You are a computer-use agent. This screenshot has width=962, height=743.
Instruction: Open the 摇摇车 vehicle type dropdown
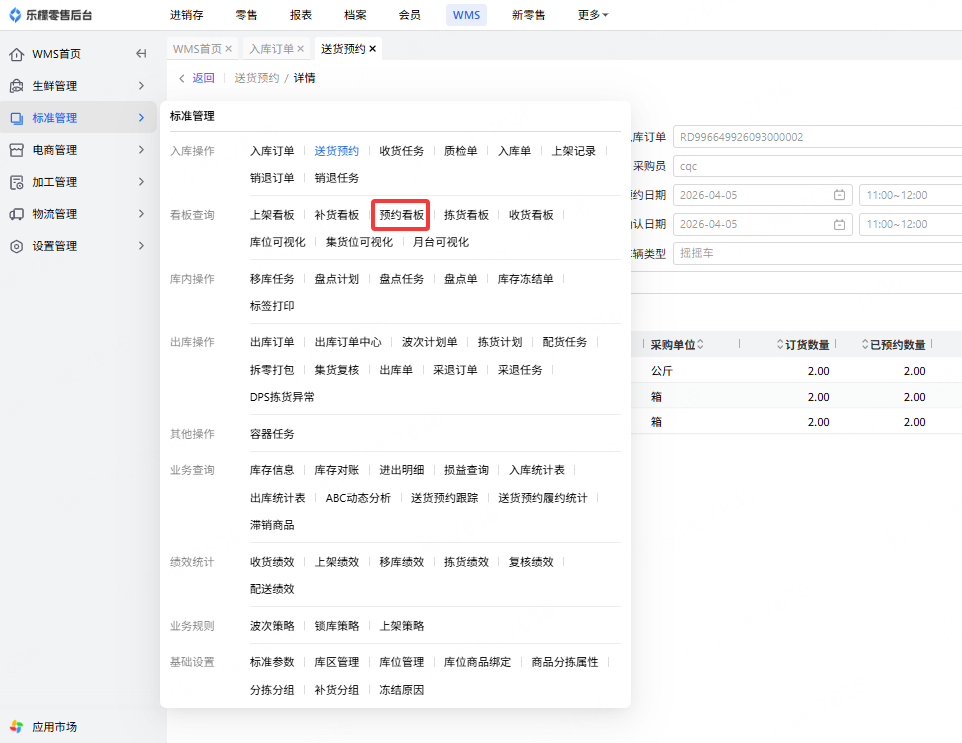point(817,253)
